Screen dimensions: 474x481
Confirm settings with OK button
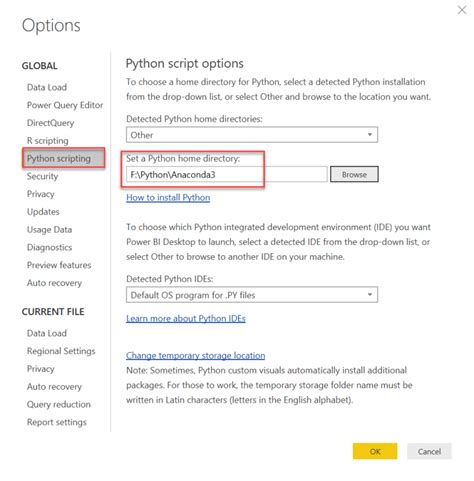point(375,451)
